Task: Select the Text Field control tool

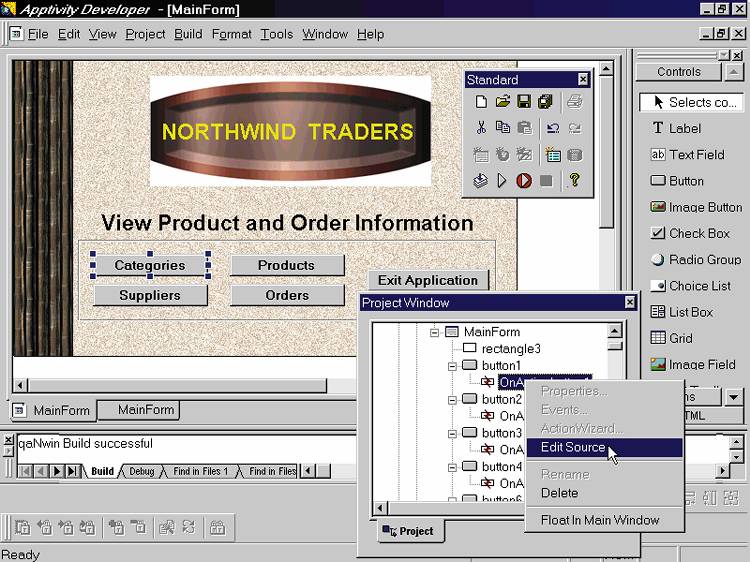Action: pos(687,154)
